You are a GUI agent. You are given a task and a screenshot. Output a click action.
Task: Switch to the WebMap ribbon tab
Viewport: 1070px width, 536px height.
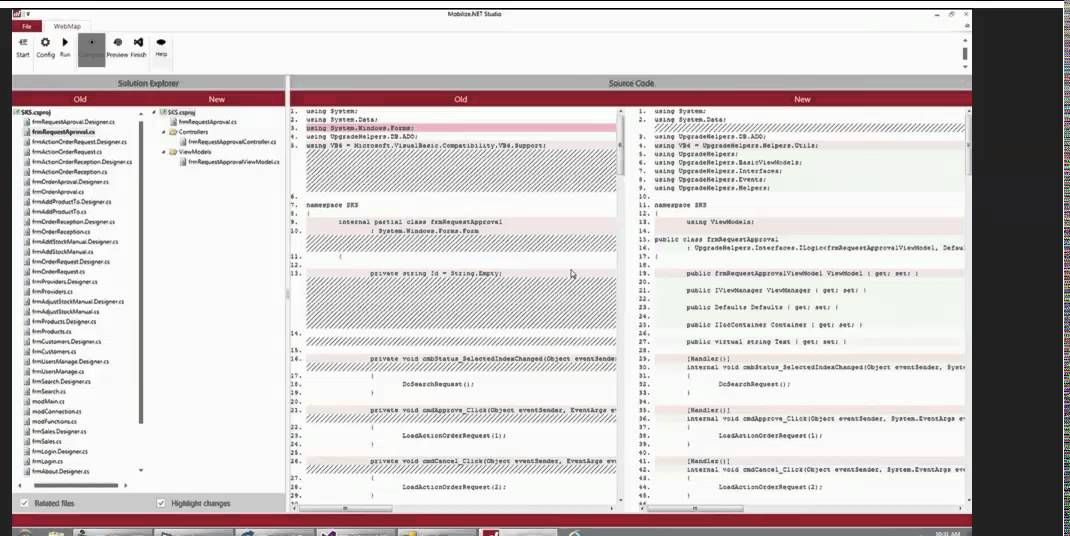click(x=67, y=27)
